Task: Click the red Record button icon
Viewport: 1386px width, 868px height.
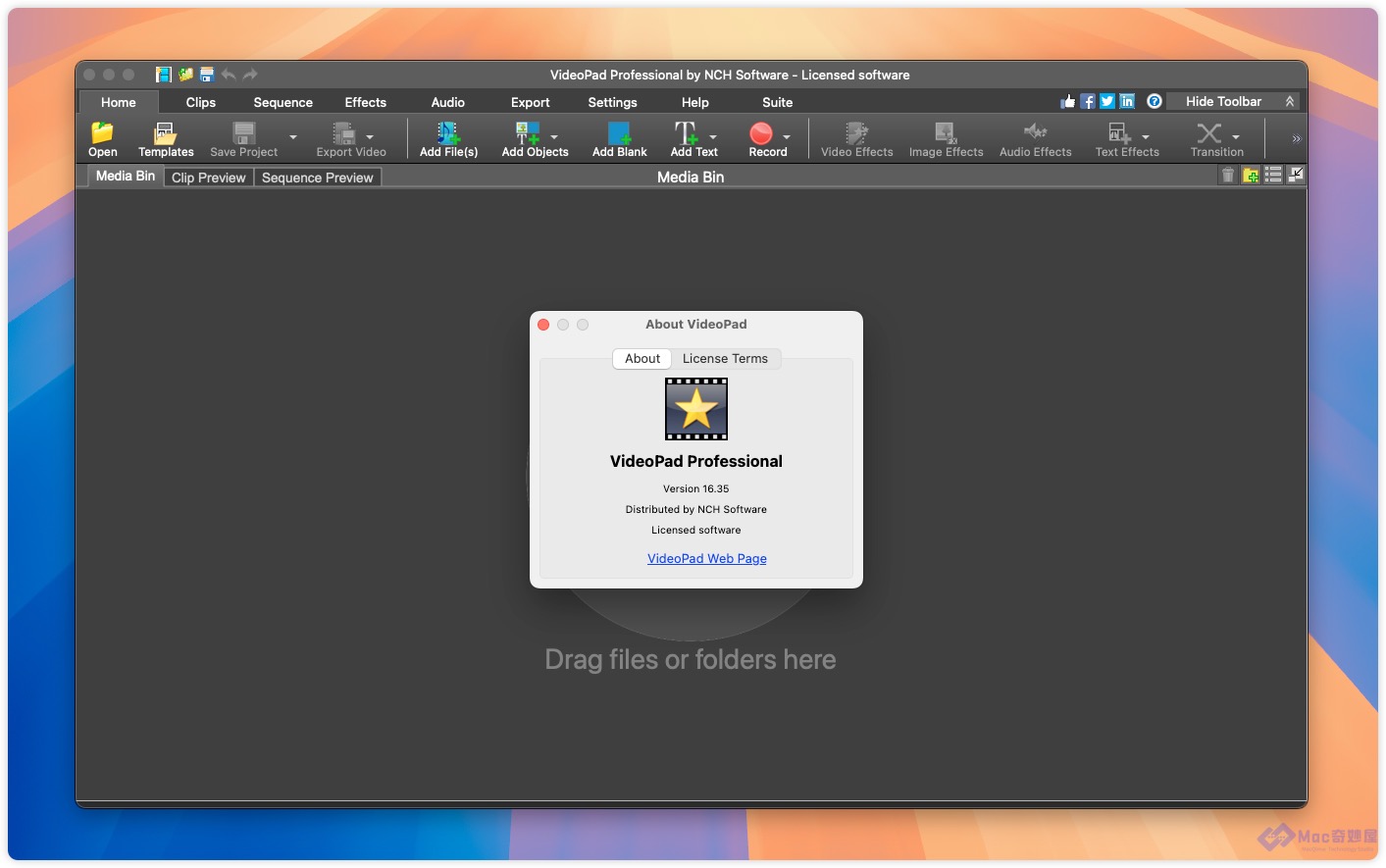Action: [761, 132]
